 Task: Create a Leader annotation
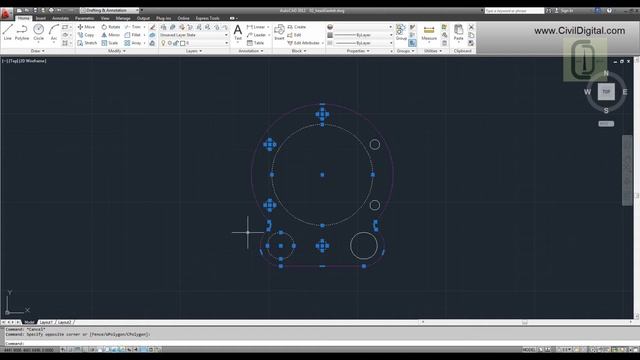point(256,35)
